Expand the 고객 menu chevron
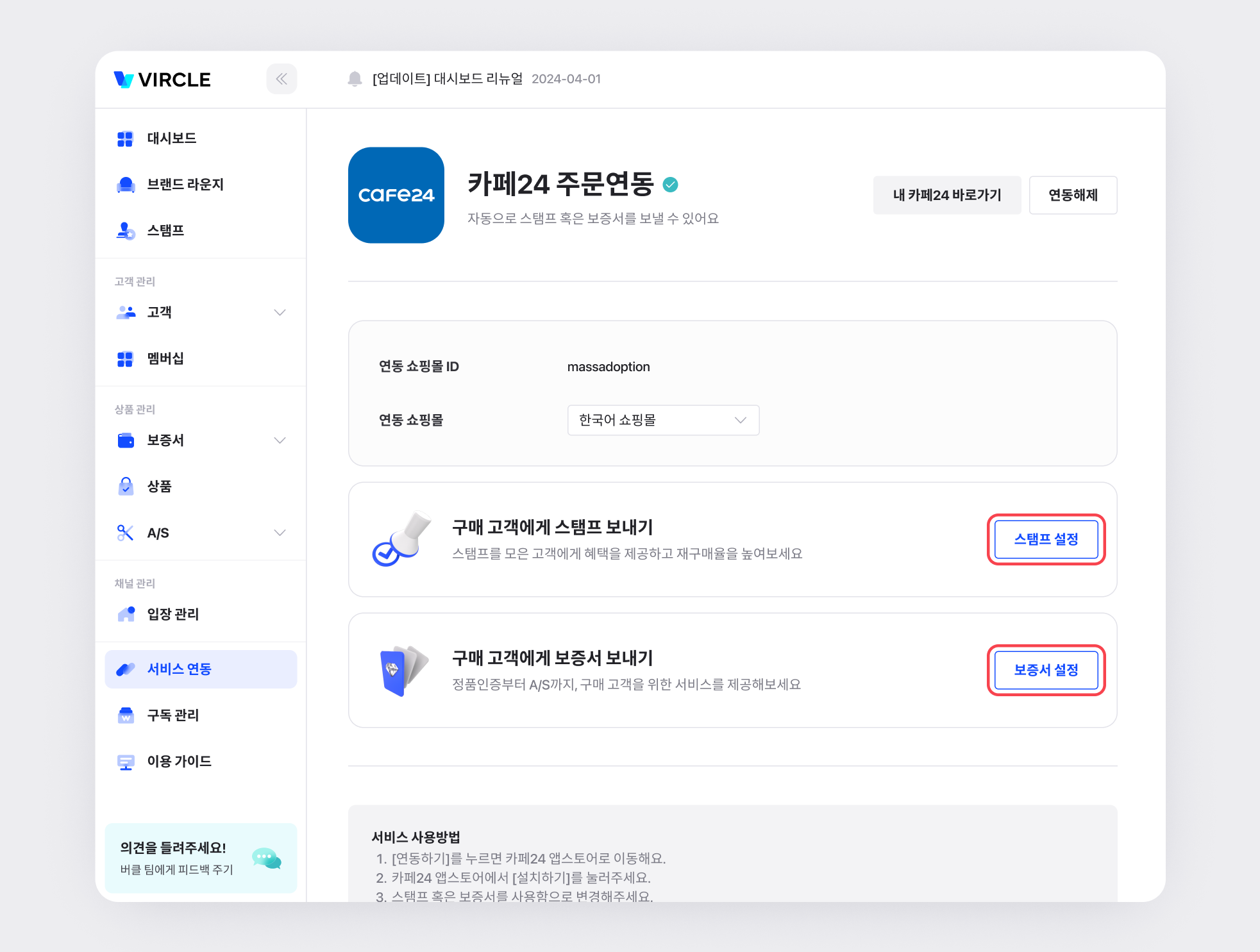The height and width of the screenshot is (952, 1260). 280,312
